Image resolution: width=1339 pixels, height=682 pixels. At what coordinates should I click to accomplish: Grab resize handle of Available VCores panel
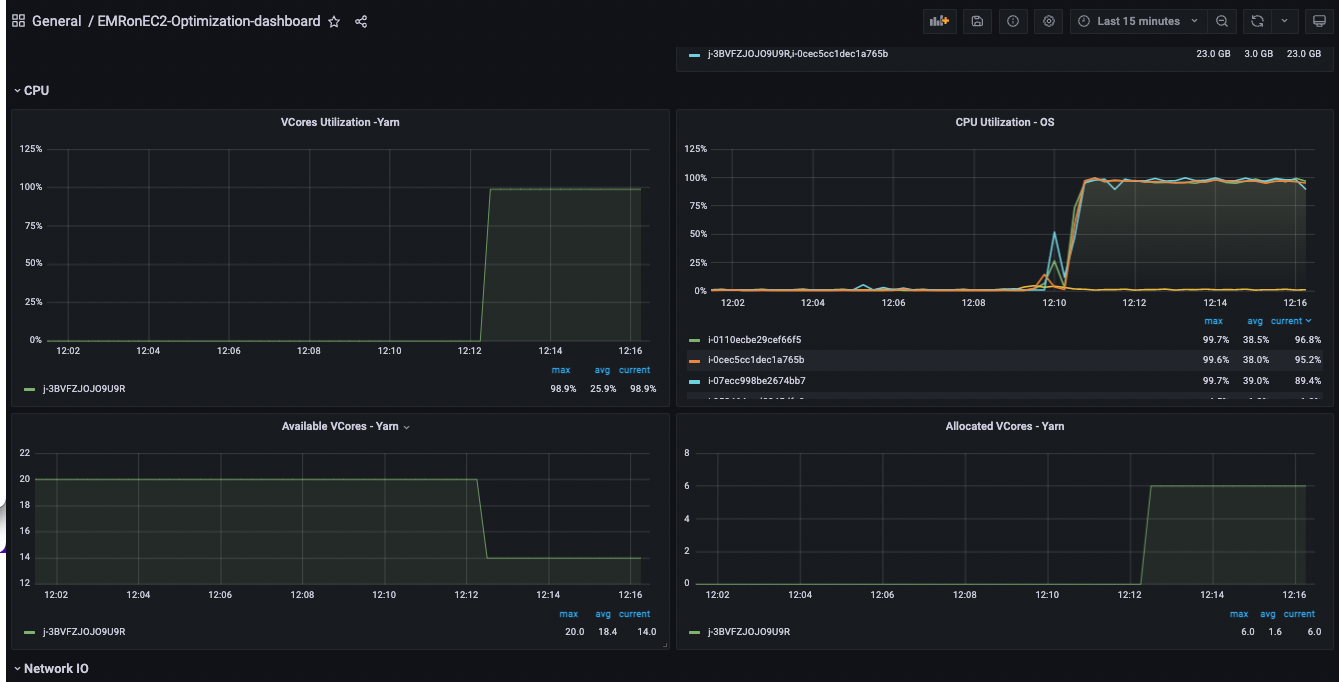[x=664, y=645]
